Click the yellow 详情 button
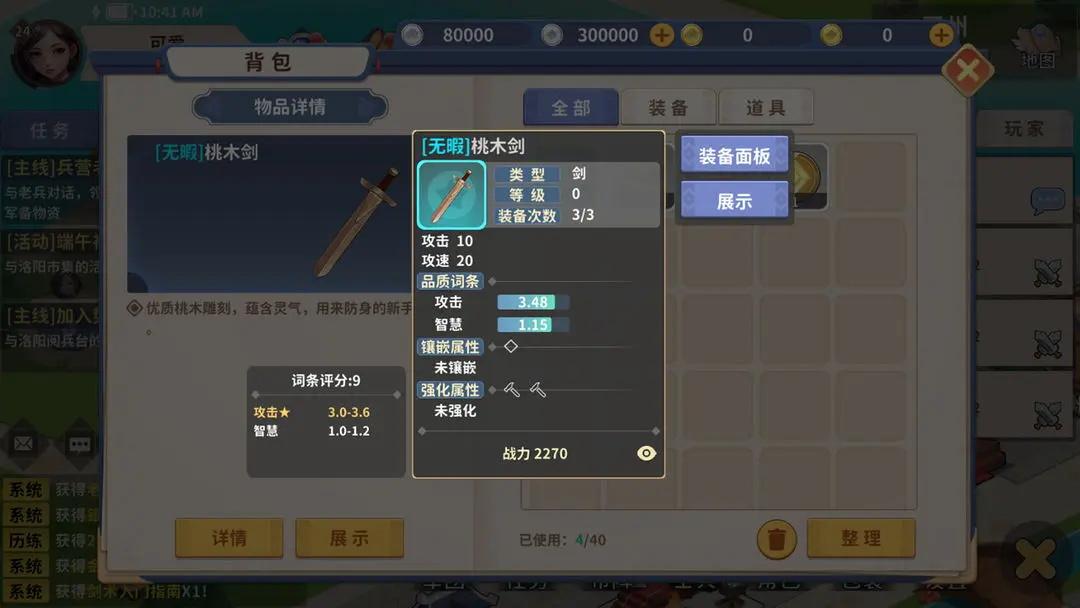The image size is (1080, 608). point(229,538)
